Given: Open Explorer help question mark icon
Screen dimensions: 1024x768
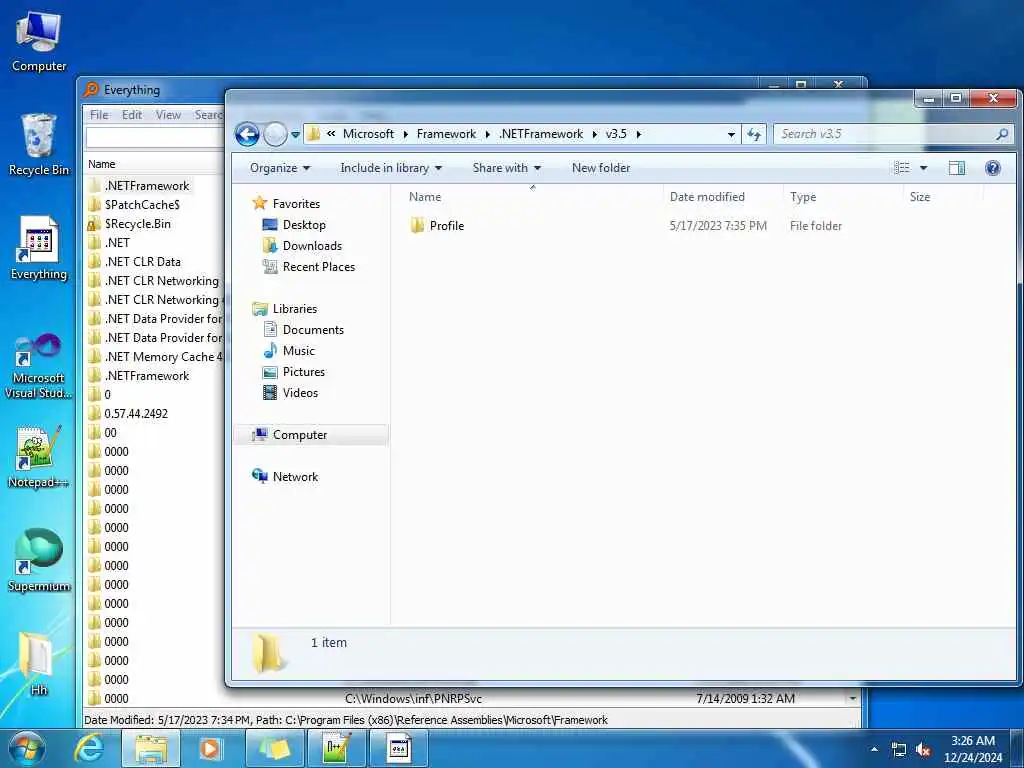Looking at the screenshot, I should point(993,168).
